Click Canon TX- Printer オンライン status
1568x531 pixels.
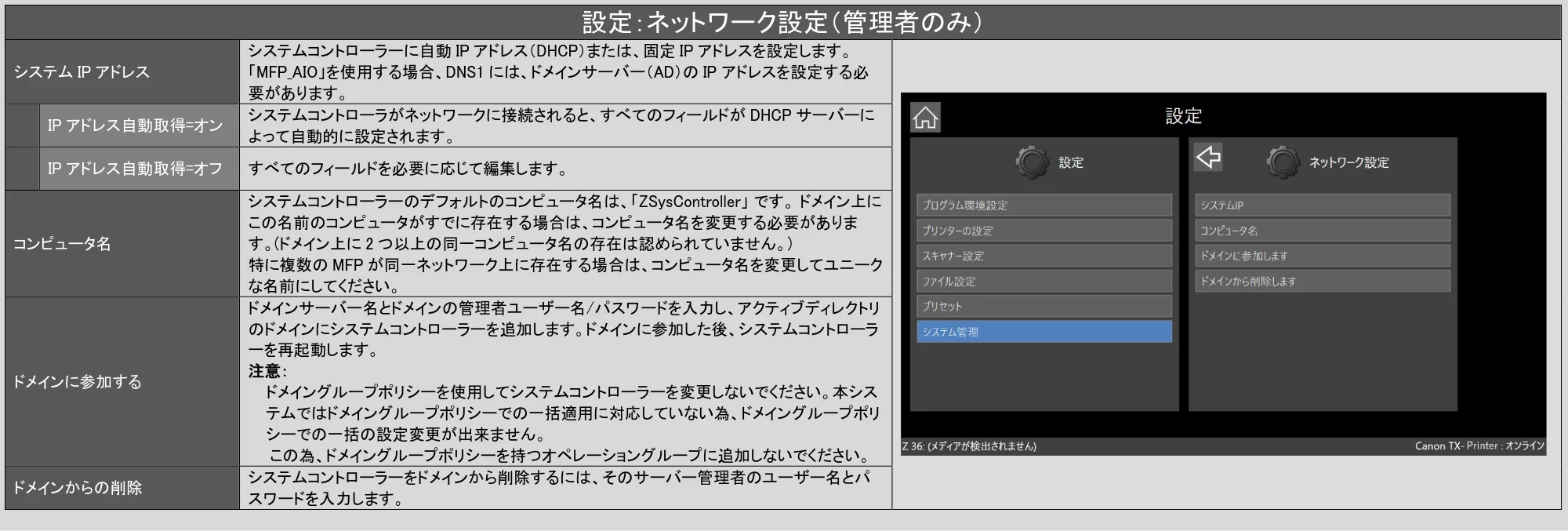(x=1479, y=446)
